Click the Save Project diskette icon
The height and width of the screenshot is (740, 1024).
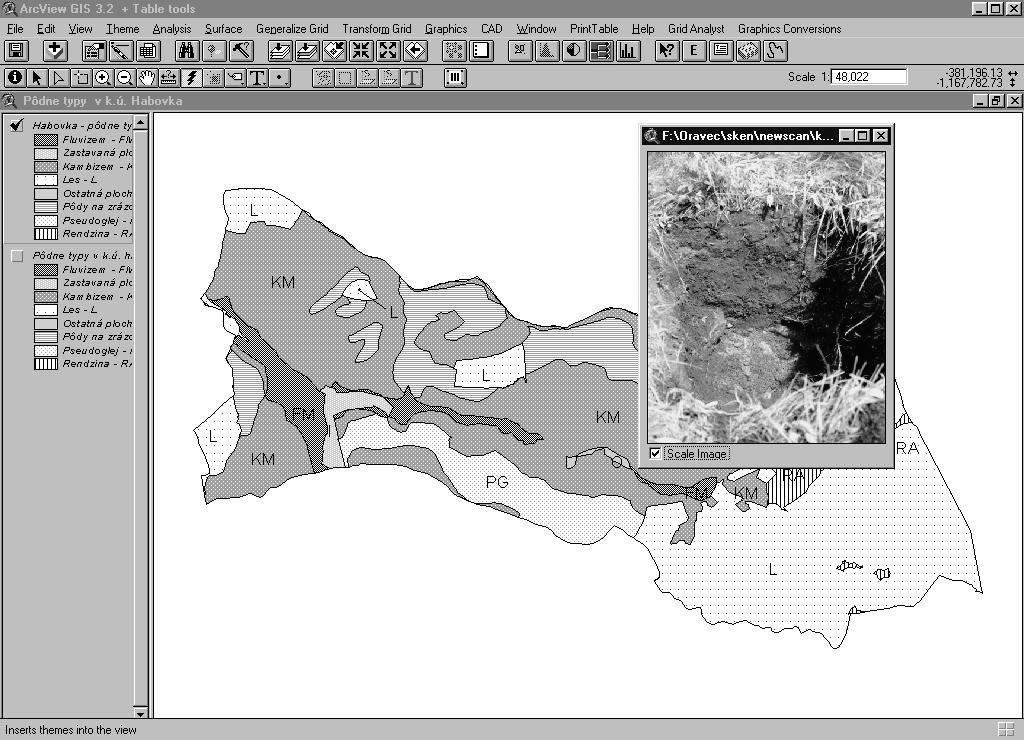[16, 50]
